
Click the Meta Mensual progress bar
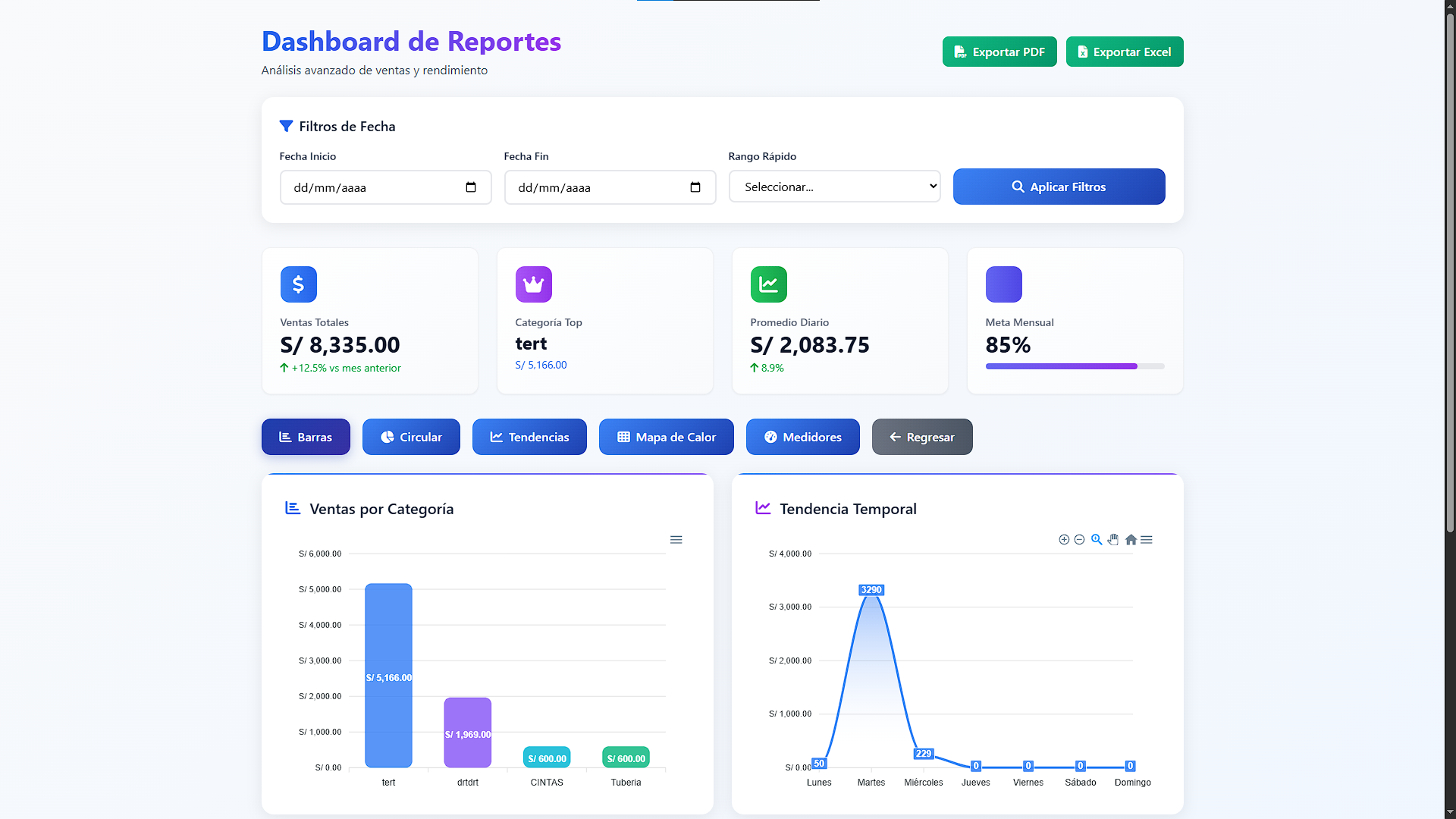(x=1075, y=366)
